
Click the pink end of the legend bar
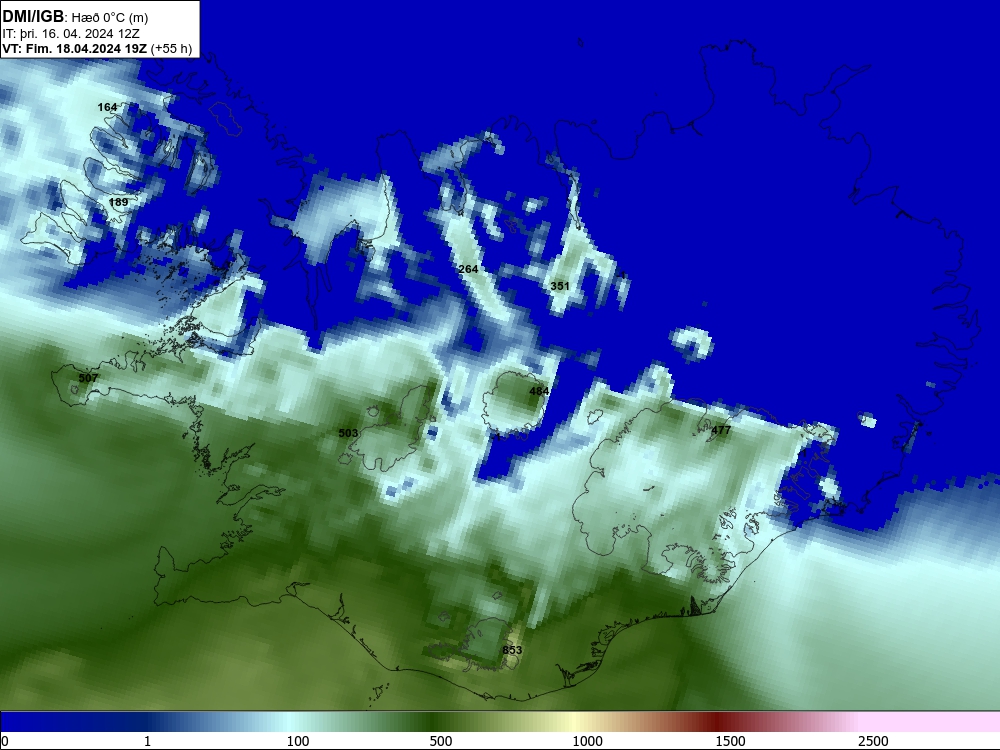(931, 721)
